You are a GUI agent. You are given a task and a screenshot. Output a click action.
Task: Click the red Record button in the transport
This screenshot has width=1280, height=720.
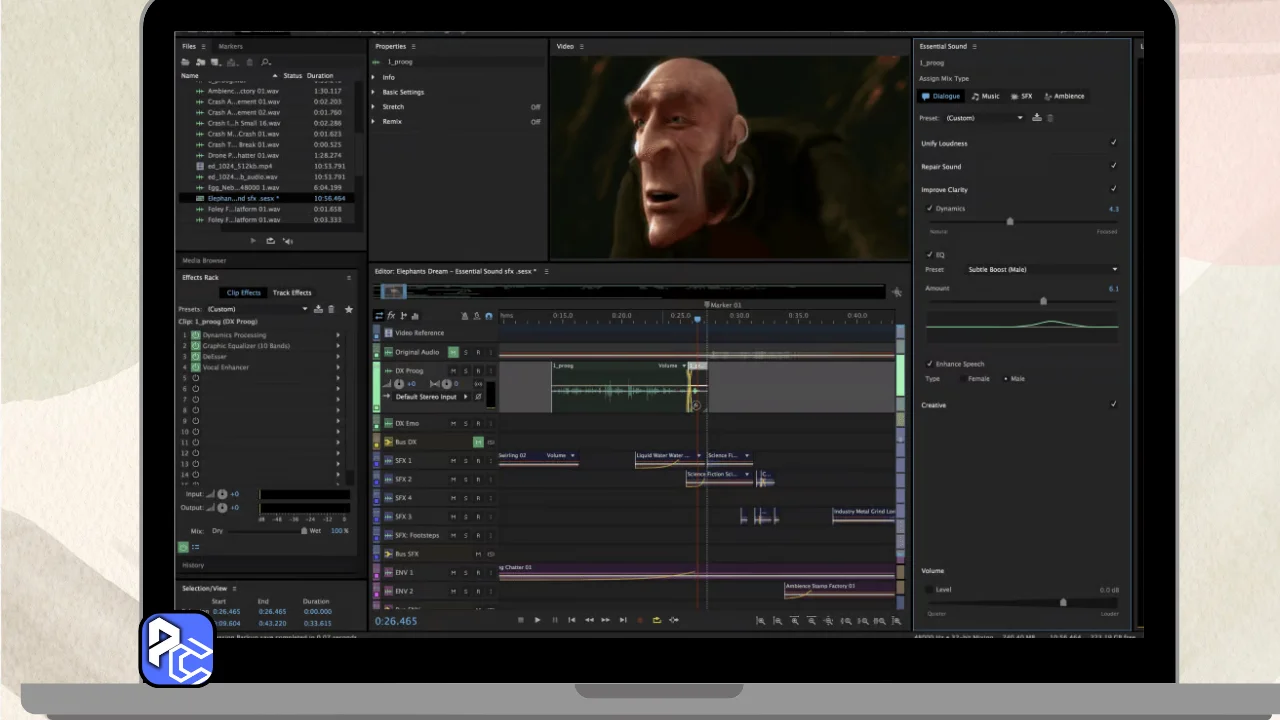[x=640, y=620]
